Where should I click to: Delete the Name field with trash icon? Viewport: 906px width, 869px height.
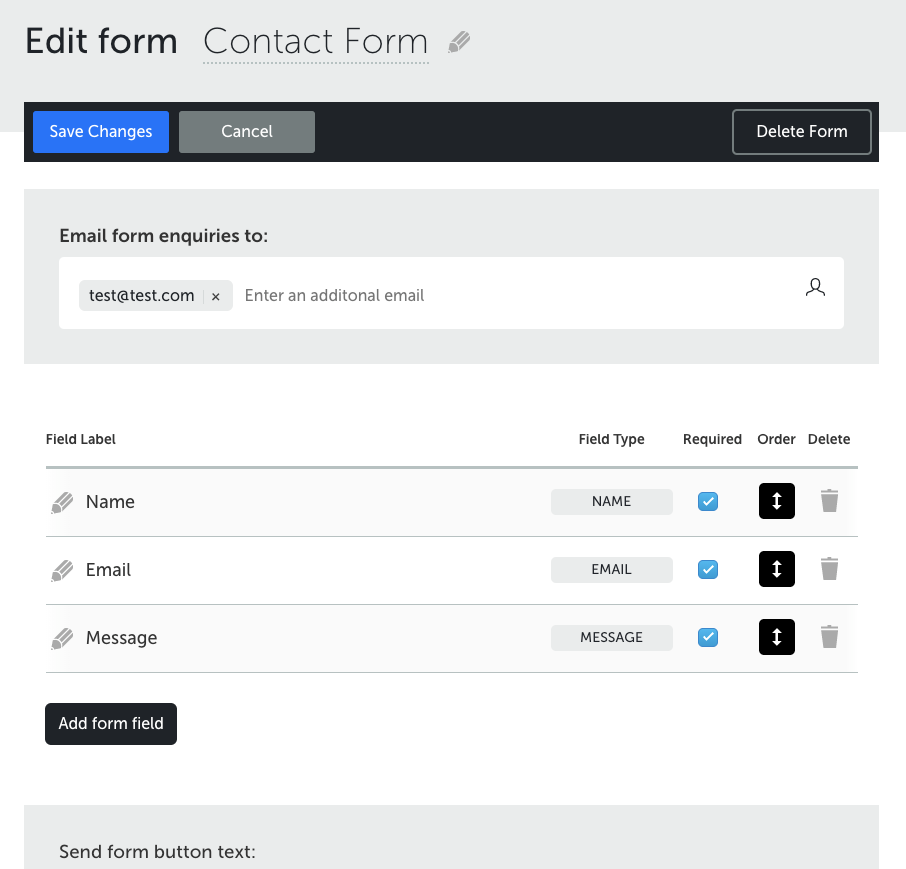click(x=829, y=500)
